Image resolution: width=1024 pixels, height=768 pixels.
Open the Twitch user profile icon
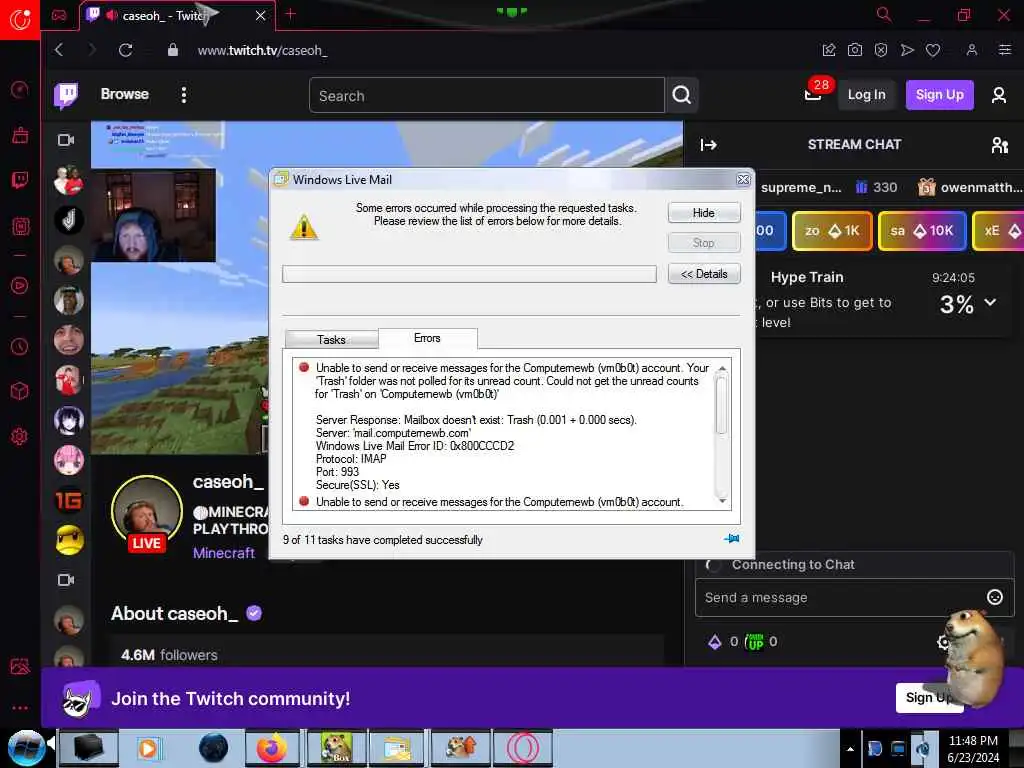[x=999, y=95]
